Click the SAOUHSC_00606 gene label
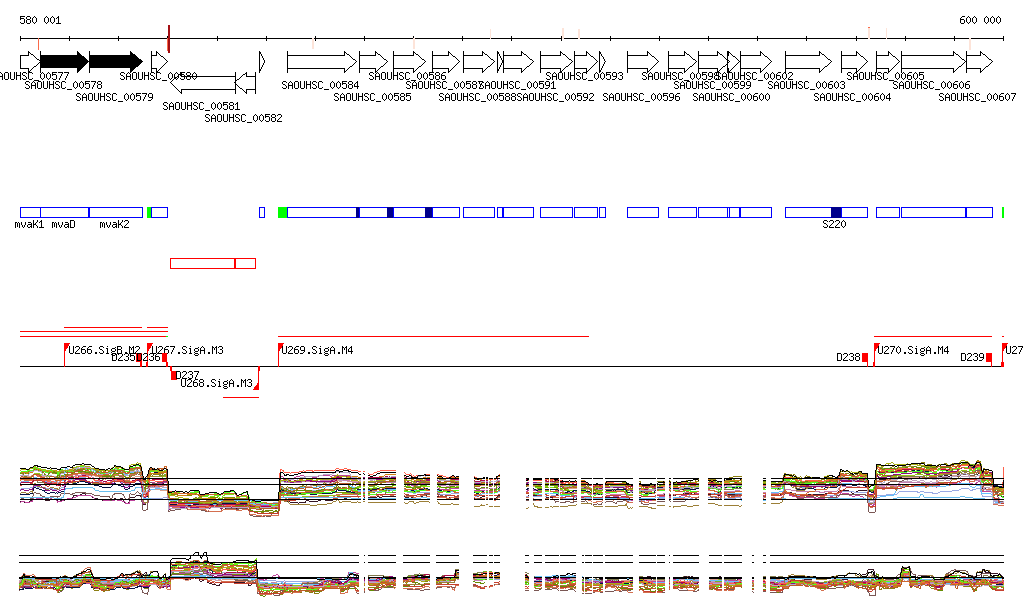 point(931,85)
